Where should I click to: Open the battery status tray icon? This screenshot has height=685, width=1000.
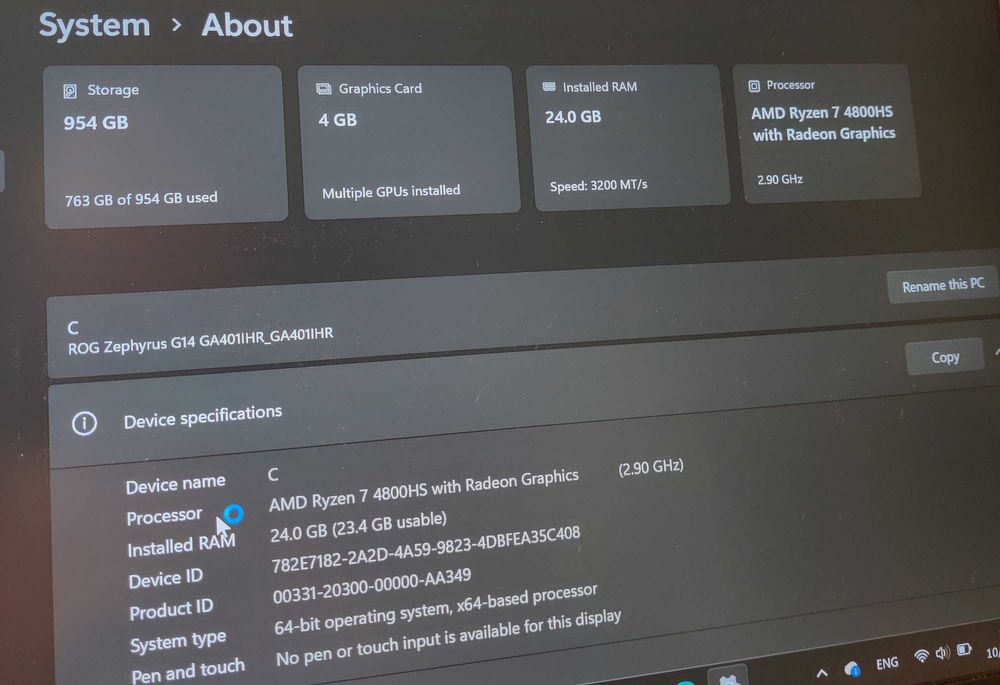964,650
